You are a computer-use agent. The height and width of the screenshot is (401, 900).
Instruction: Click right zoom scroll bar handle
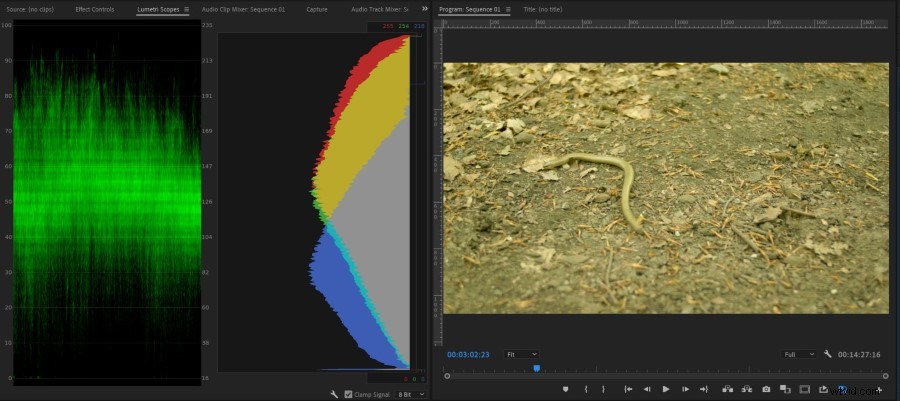point(885,376)
